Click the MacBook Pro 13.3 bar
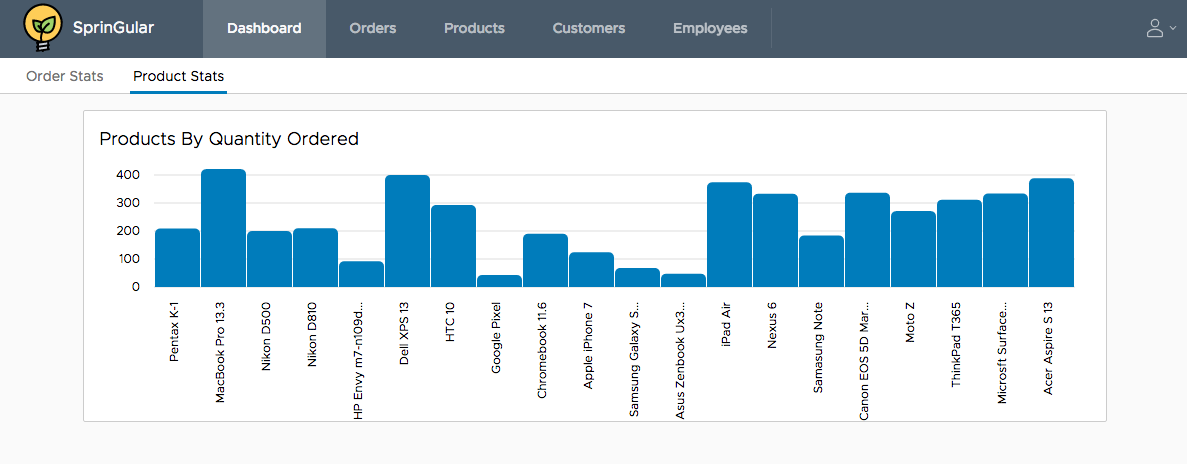This screenshot has height=464, width=1187. click(x=223, y=229)
